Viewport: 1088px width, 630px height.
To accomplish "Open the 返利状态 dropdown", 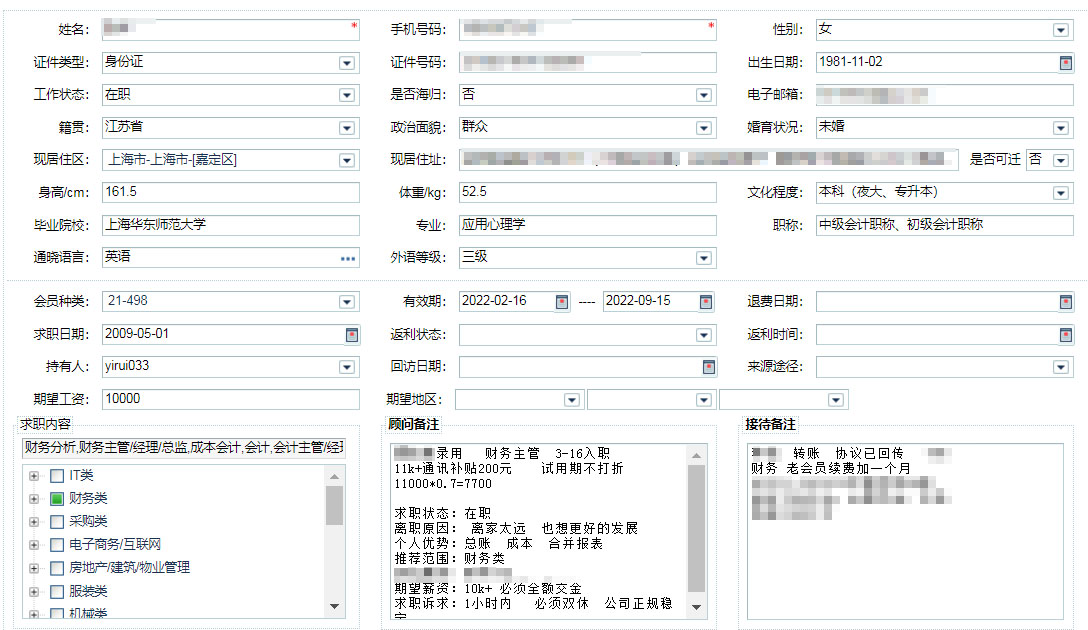I will tap(704, 335).
